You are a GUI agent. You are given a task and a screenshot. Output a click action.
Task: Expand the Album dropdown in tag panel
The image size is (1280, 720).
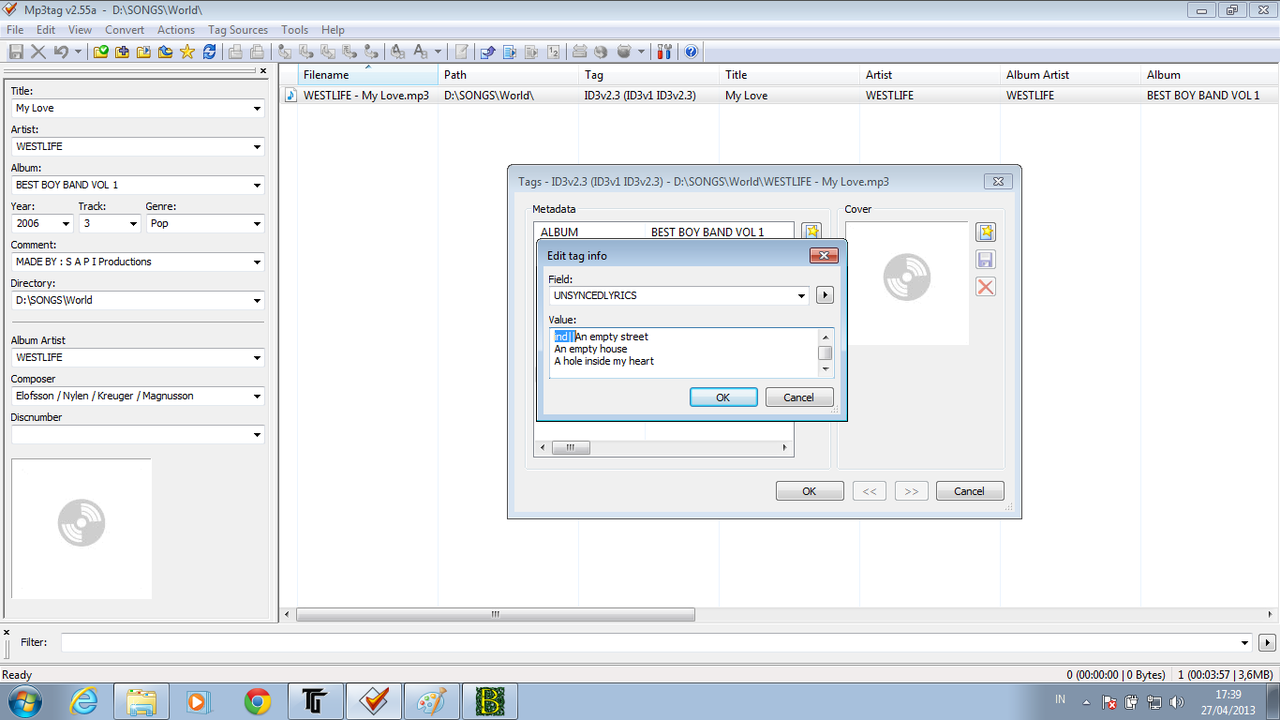(x=257, y=185)
